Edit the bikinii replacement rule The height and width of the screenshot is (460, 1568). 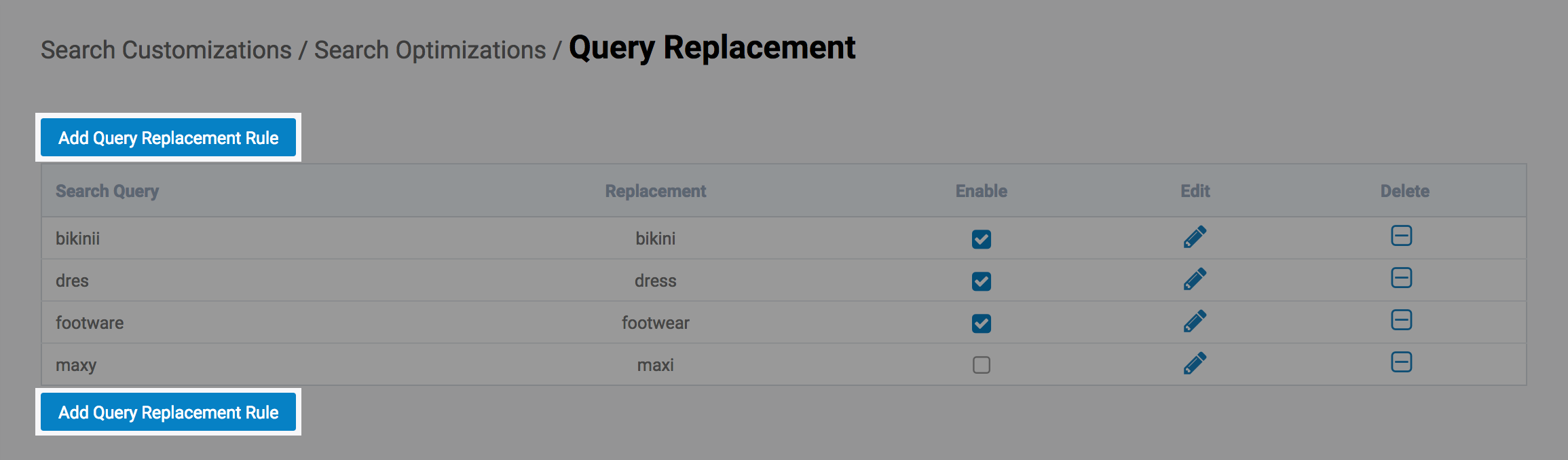click(x=1195, y=237)
